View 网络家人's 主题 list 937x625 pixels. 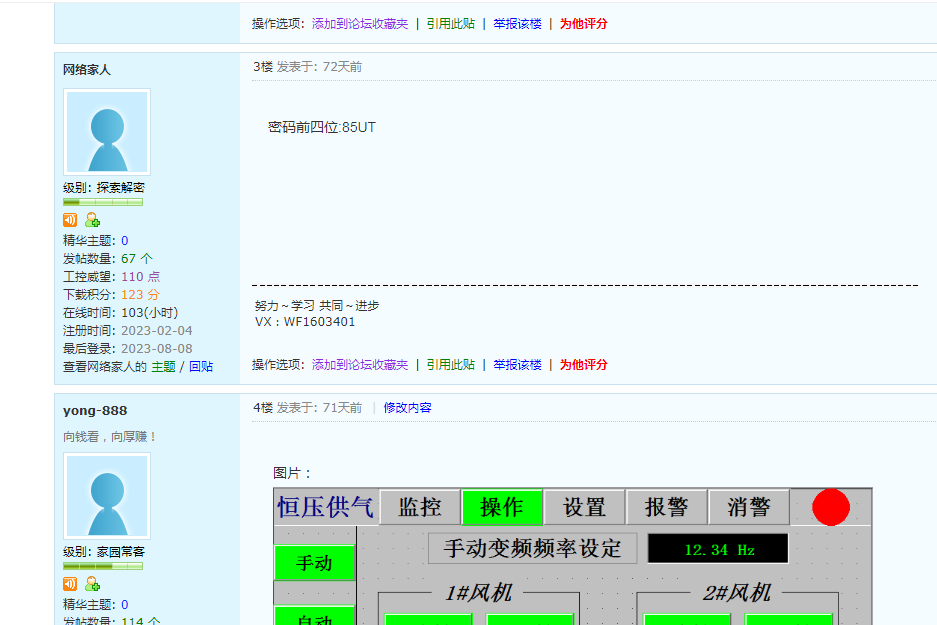(x=163, y=367)
